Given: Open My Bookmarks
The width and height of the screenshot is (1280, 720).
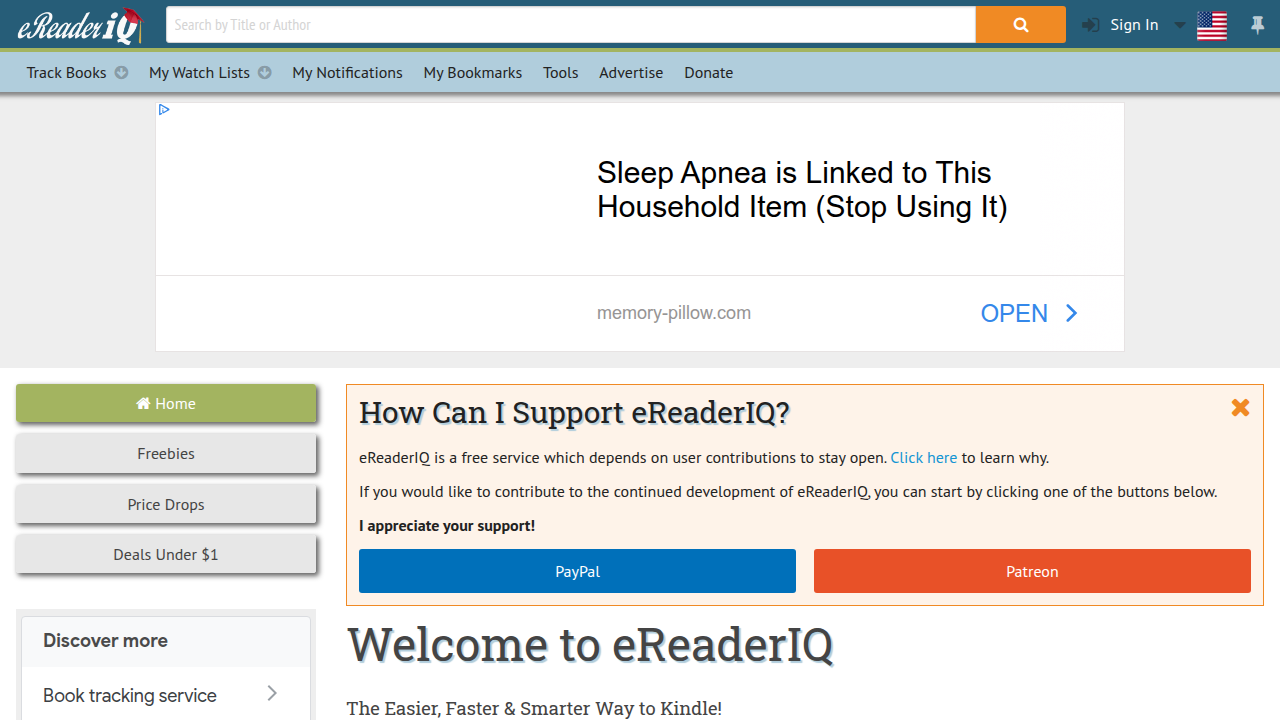Looking at the screenshot, I should pyautogui.click(x=473, y=72).
